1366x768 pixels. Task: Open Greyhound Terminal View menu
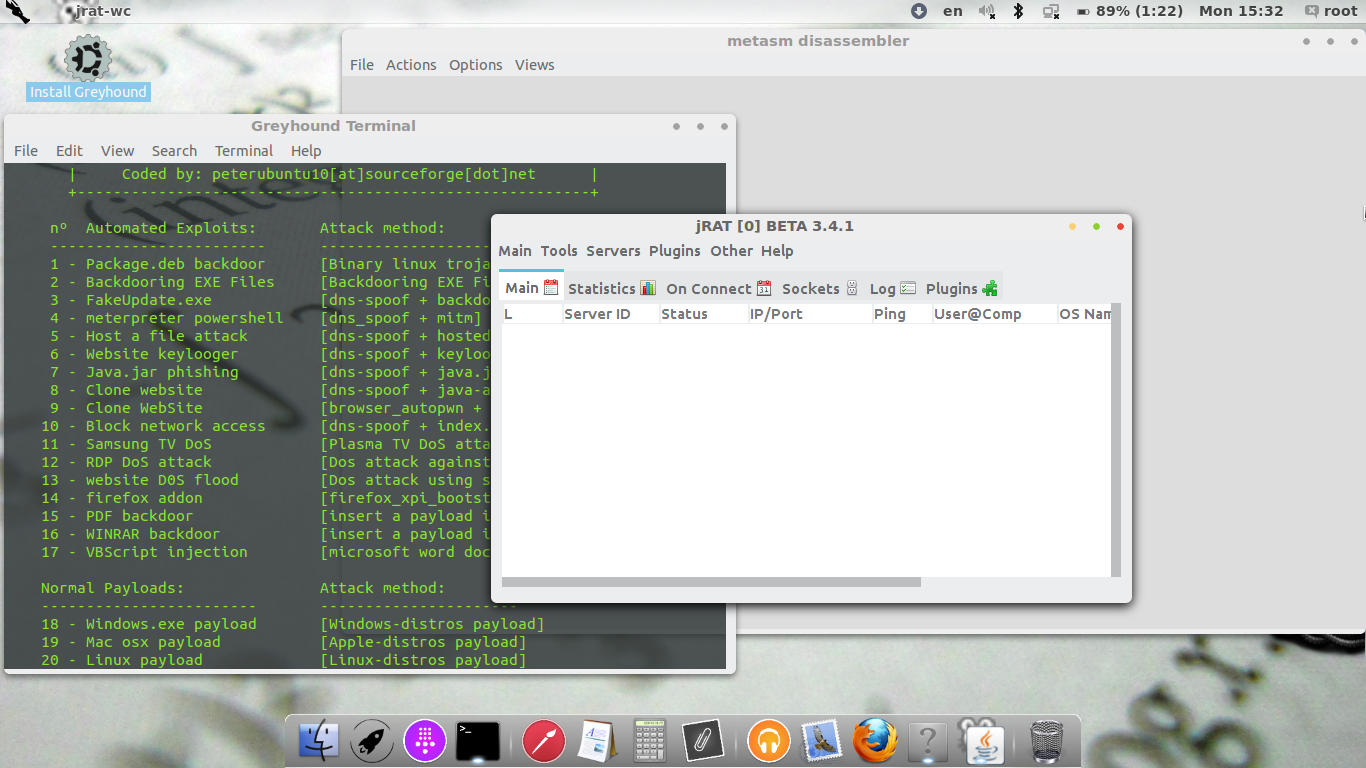[117, 151]
